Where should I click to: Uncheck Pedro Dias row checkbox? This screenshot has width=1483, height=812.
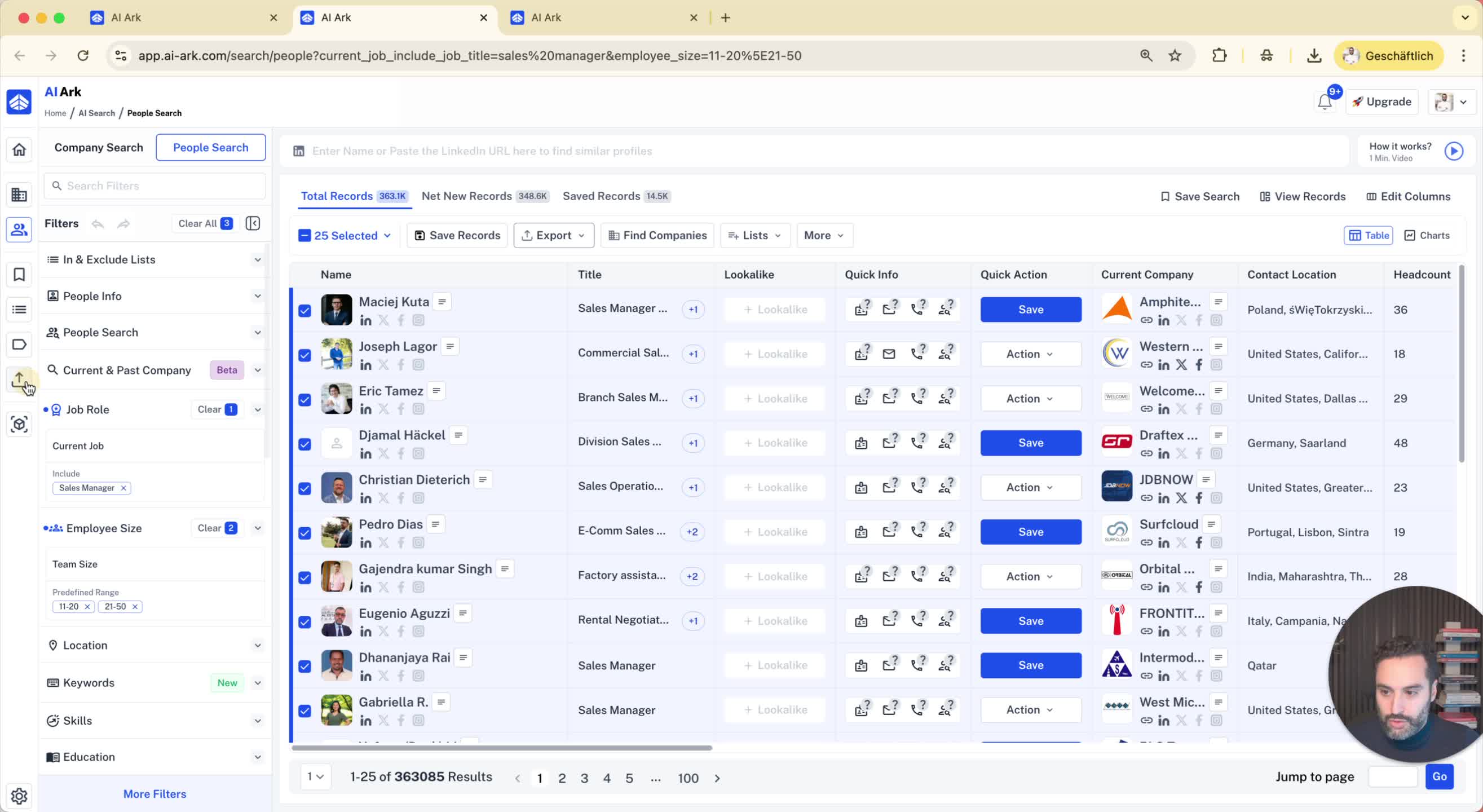click(x=304, y=533)
